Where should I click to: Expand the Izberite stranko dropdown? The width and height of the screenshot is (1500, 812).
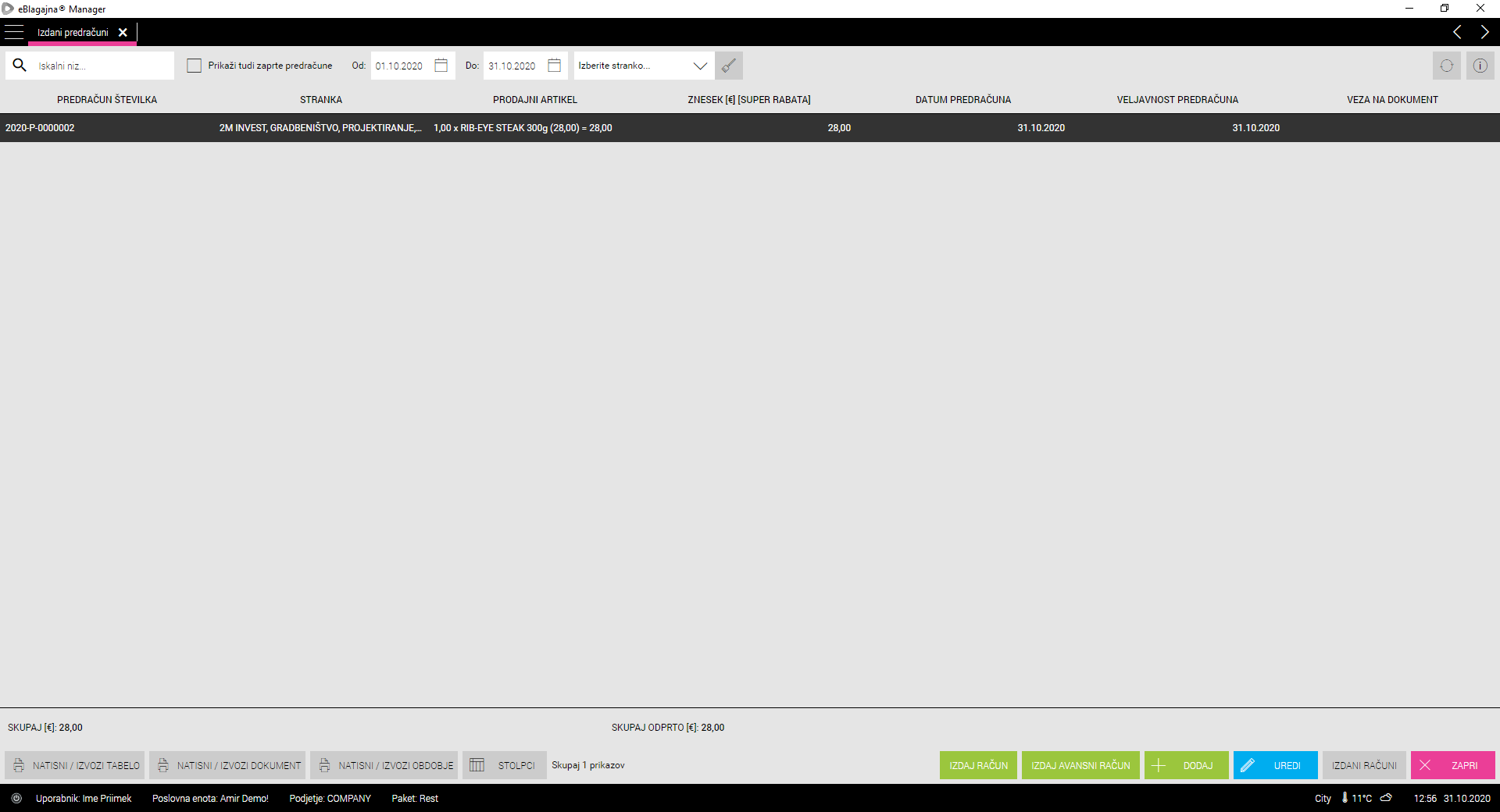(700, 66)
